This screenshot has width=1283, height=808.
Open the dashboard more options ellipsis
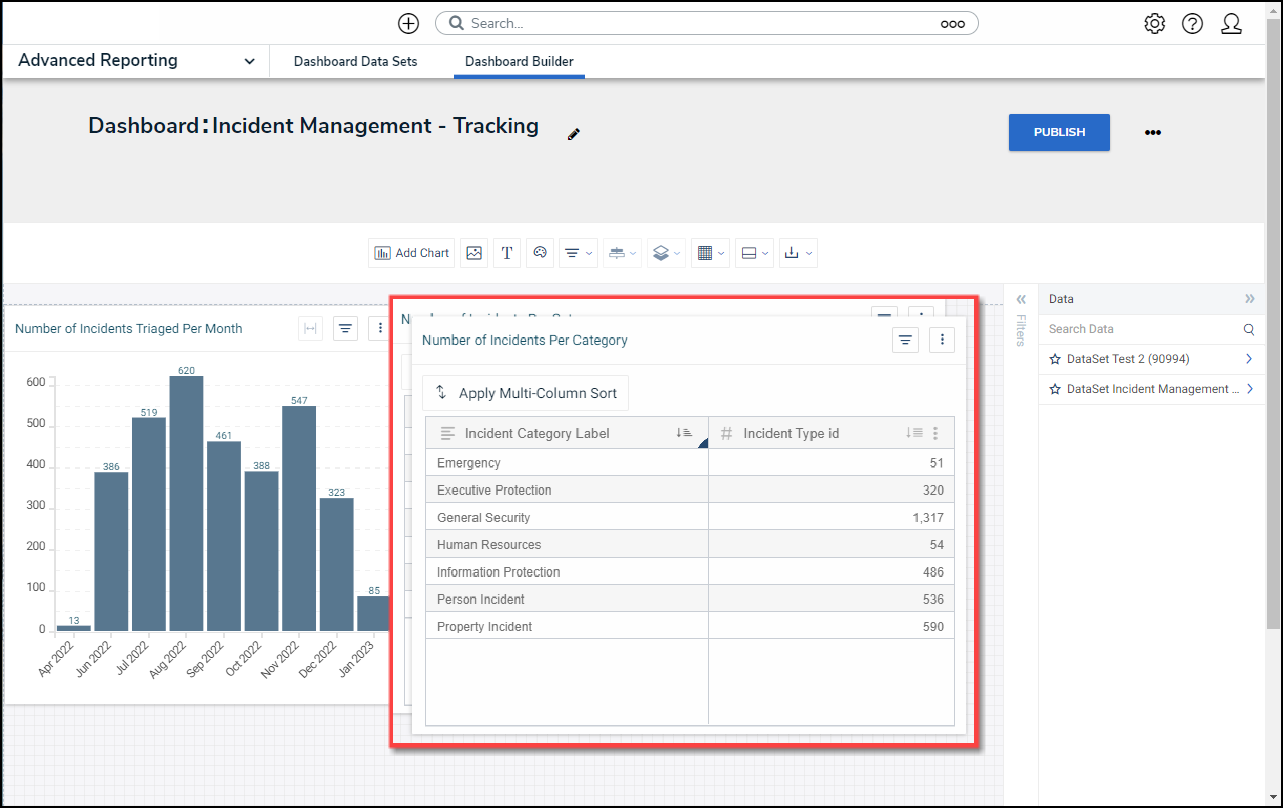click(1153, 132)
